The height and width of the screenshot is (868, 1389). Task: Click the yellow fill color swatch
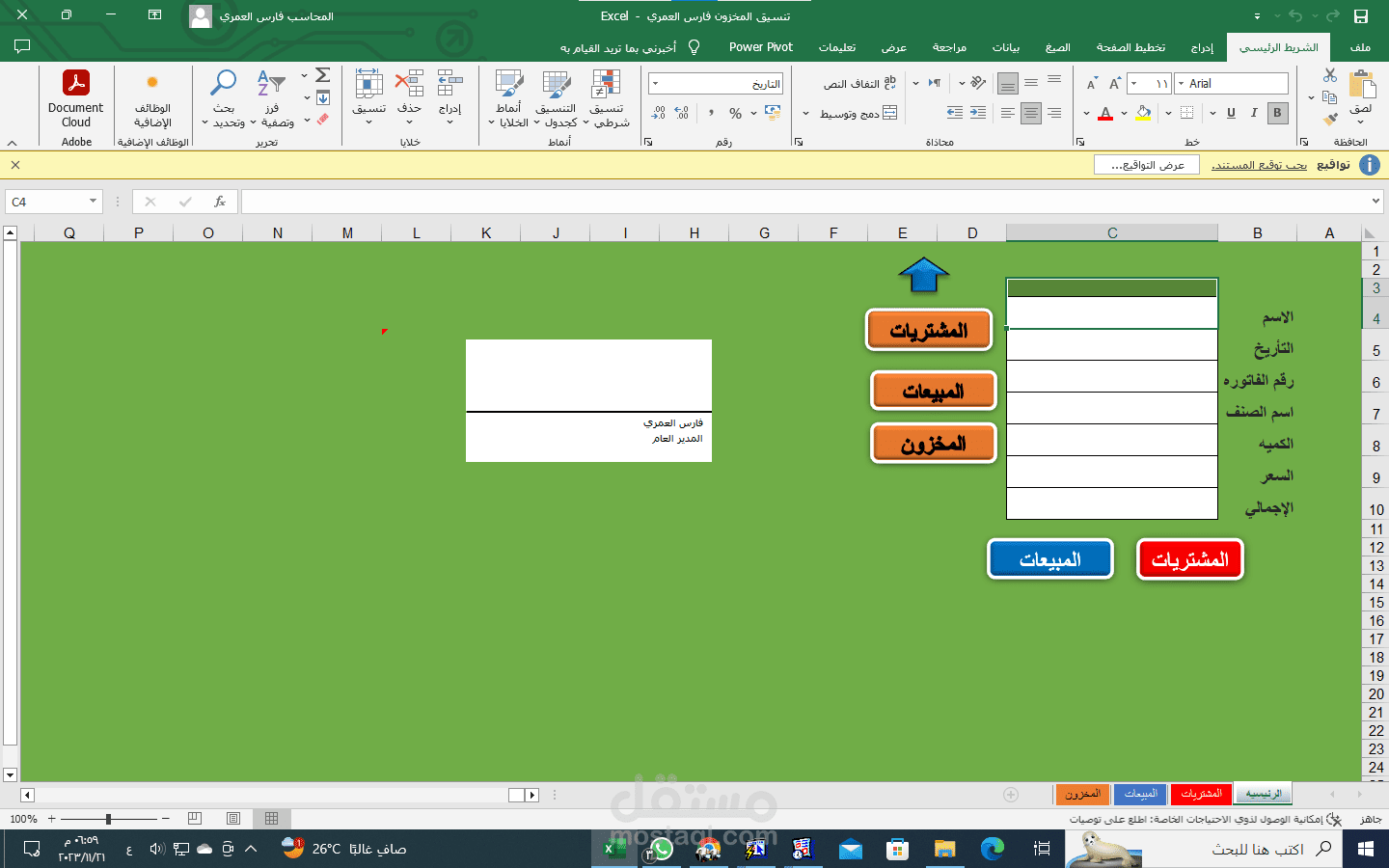click(1144, 113)
